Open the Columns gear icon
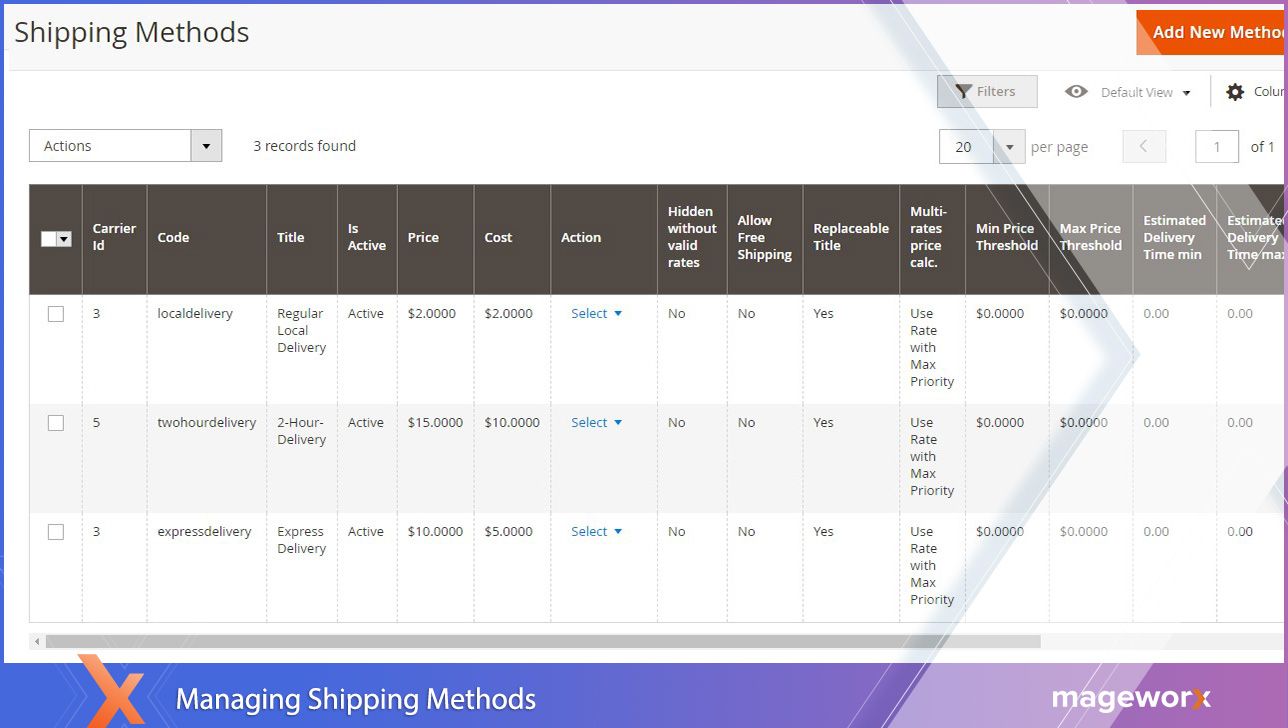This screenshot has height=728, width=1288. click(x=1235, y=91)
